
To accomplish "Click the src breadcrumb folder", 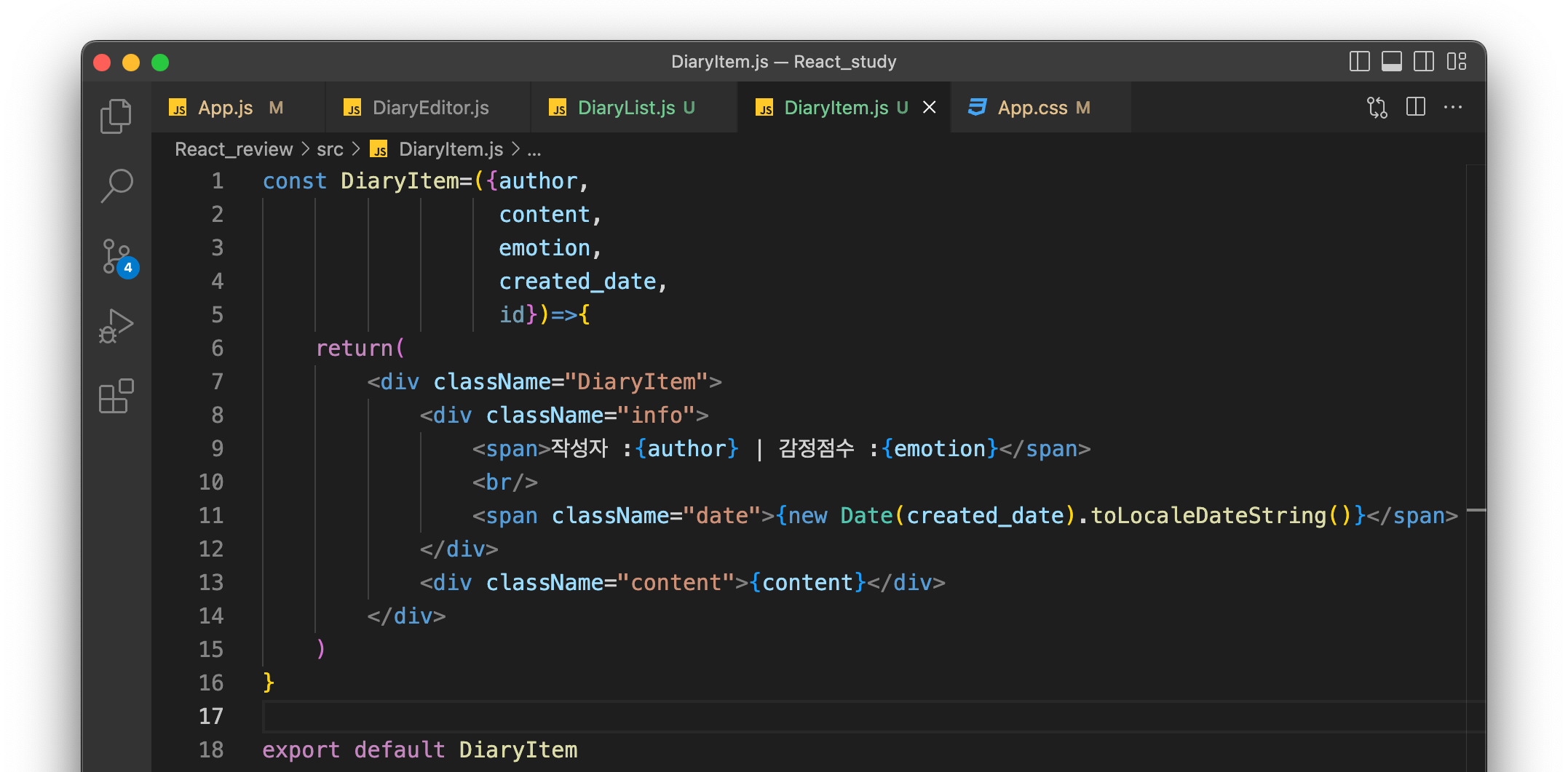I will (330, 149).
